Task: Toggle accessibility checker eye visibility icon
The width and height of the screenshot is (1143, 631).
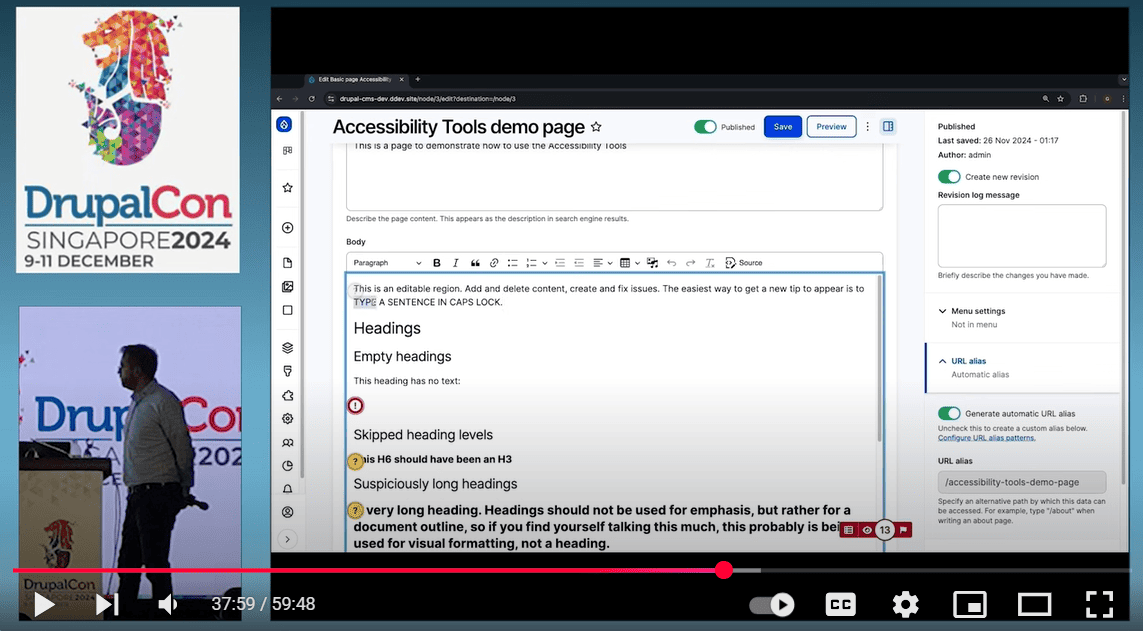Action: (x=867, y=530)
